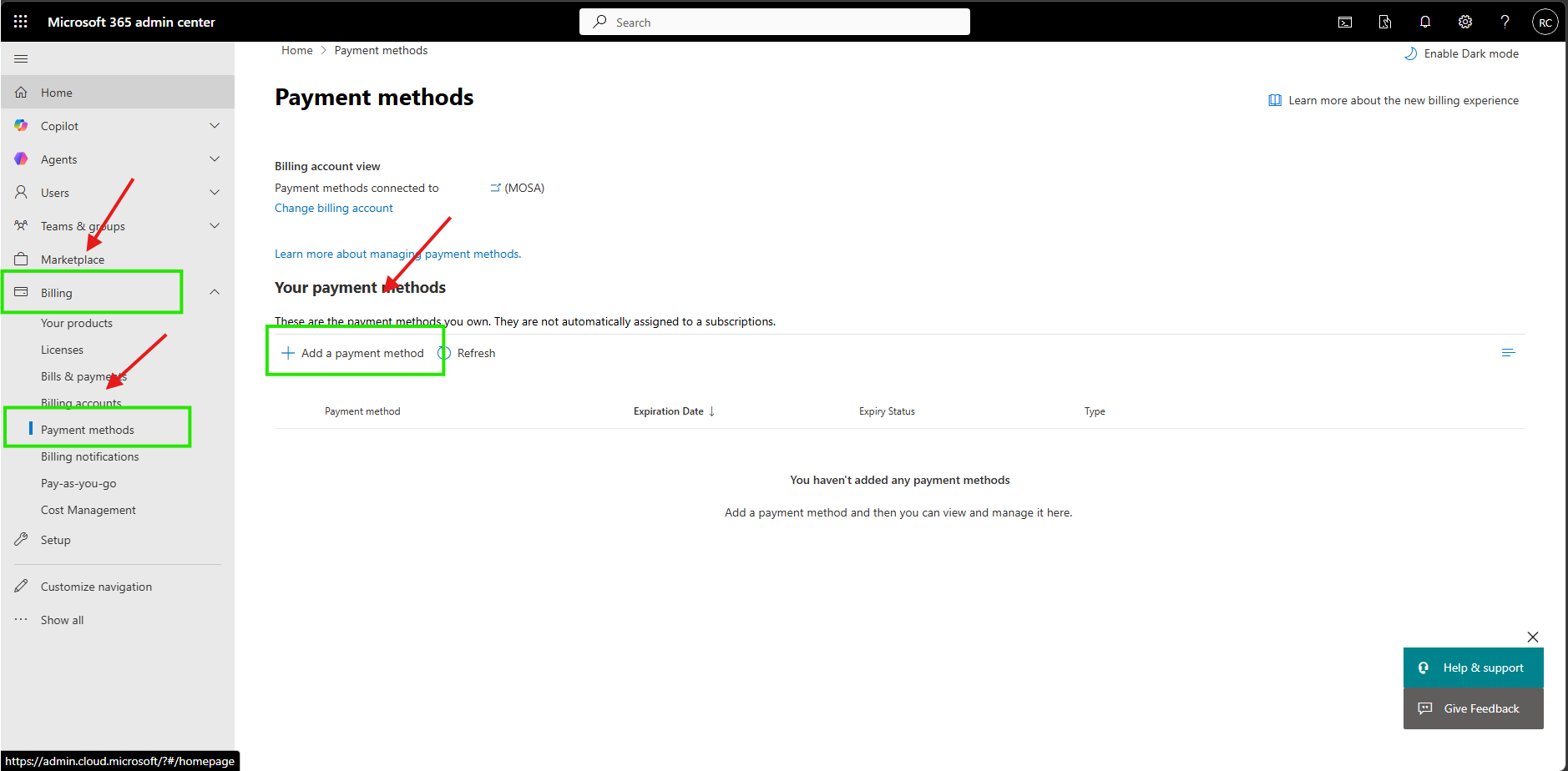Go to Bills & payments
The image size is (1568, 771).
[83, 376]
